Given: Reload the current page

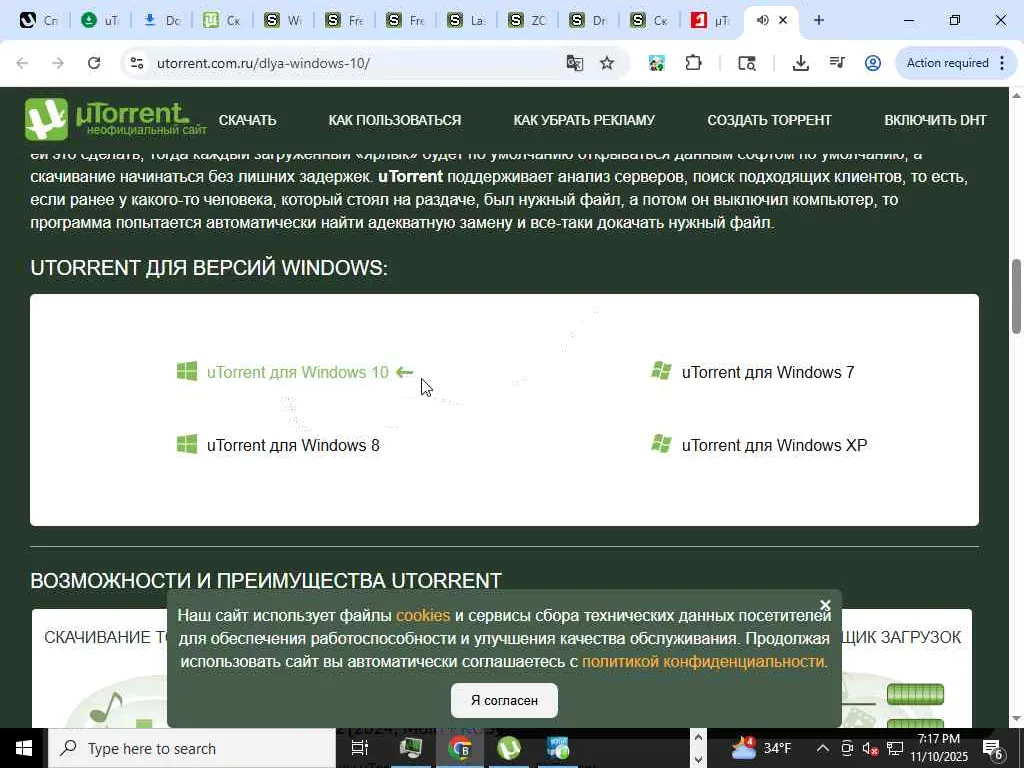Looking at the screenshot, I should [x=94, y=63].
